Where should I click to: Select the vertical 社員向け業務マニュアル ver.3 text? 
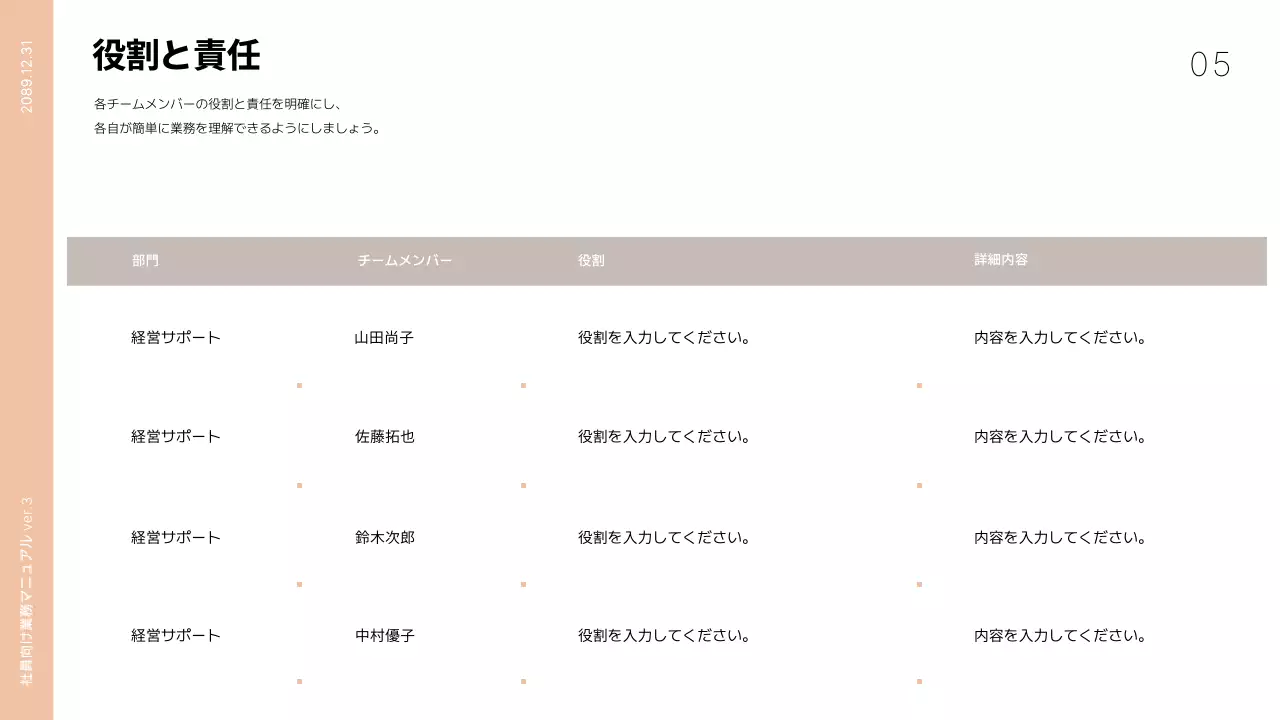pyautogui.click(x=27, y=590)
